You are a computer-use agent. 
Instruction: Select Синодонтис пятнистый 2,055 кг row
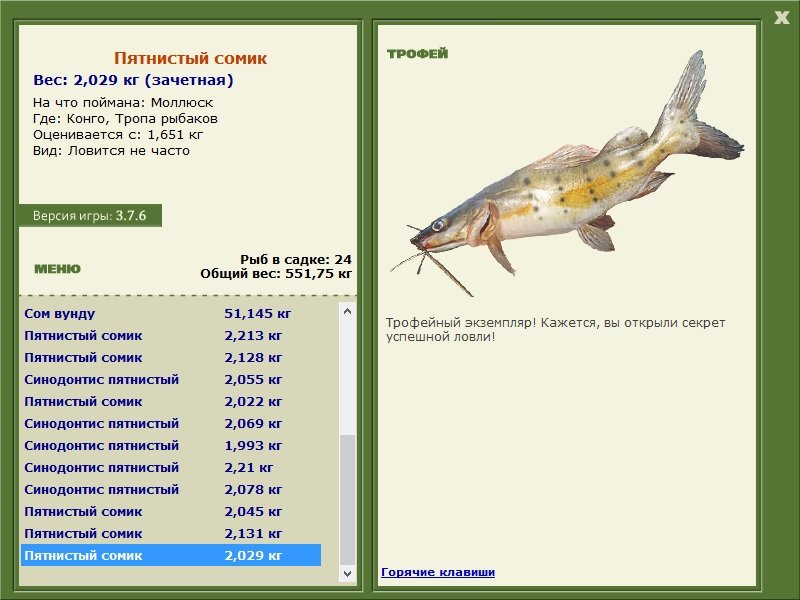[171, 380]
